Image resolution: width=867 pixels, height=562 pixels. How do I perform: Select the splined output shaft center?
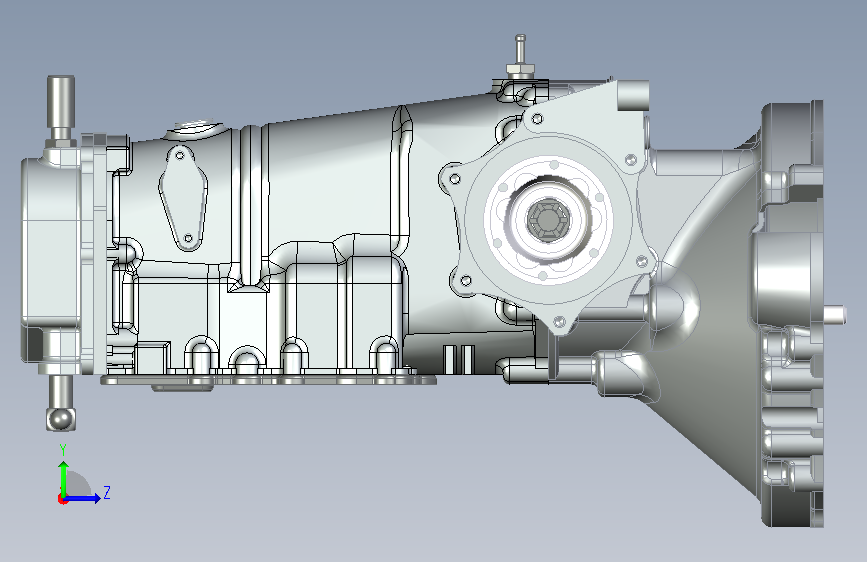[547, 219]
